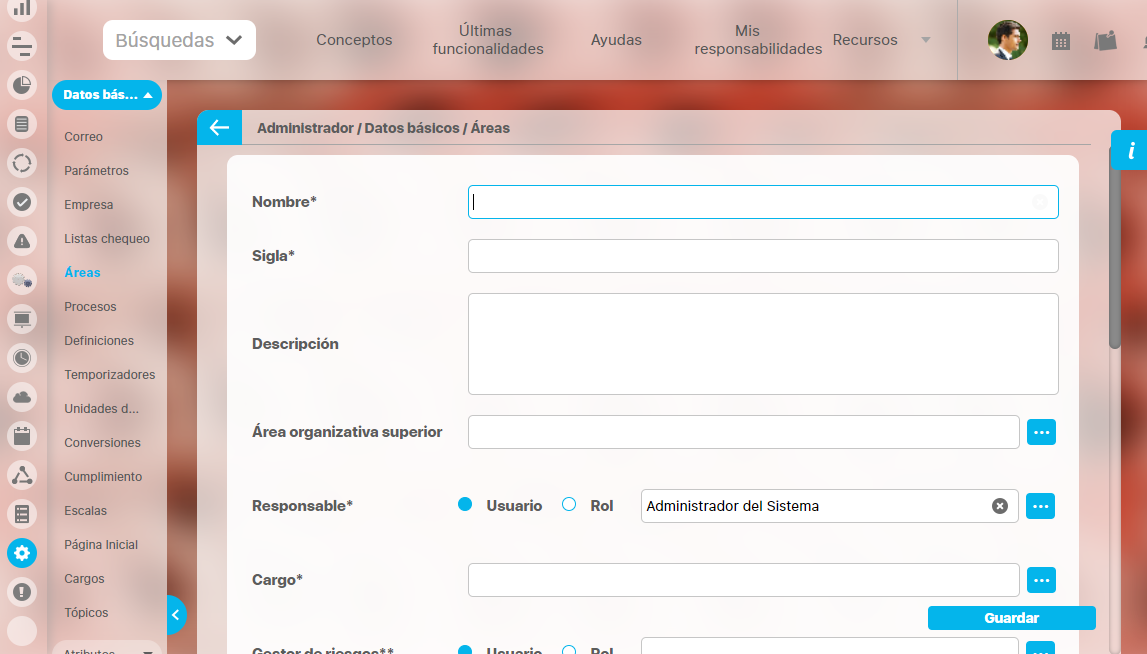The width and height of the screenshot is (1147, 654).
Task: Click the cloud icon in left sidebar
Action: pyautogui.click(x=22, y=397)
